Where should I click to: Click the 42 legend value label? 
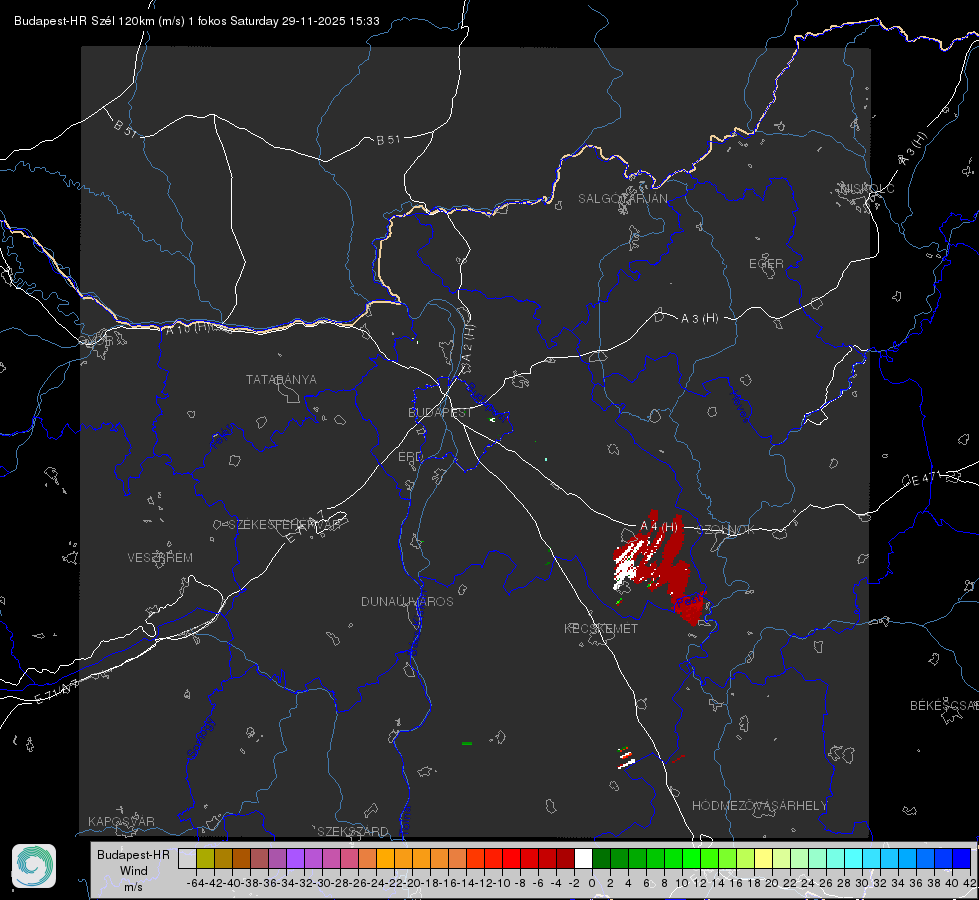click(x=970, y=883)
